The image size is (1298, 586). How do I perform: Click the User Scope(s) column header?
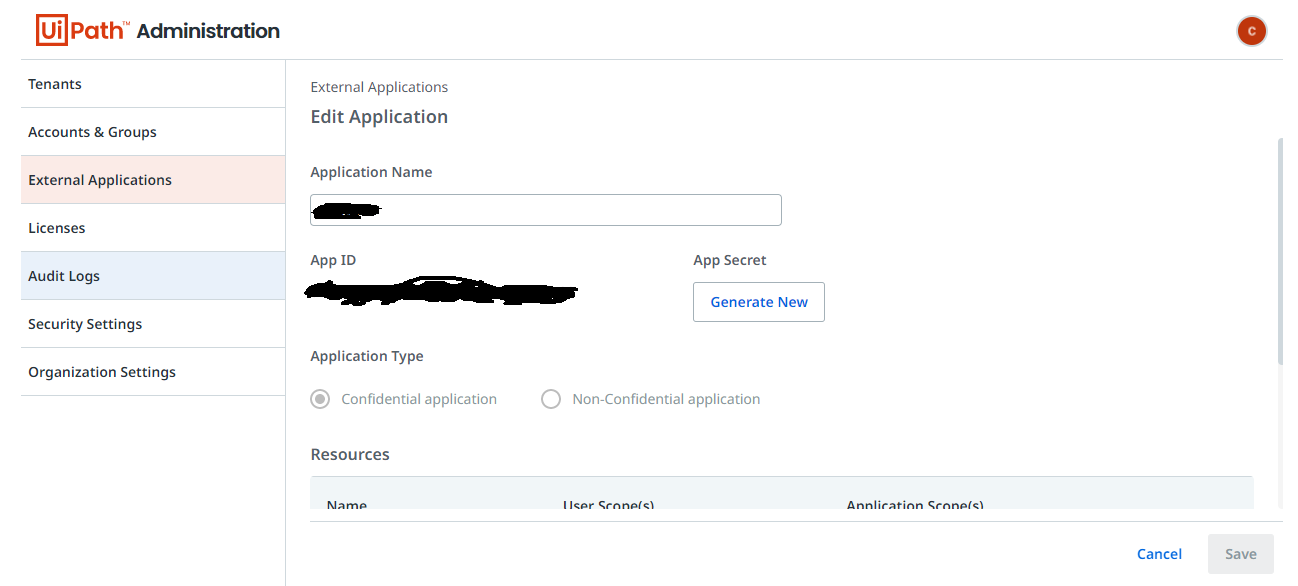coord(608,506)
